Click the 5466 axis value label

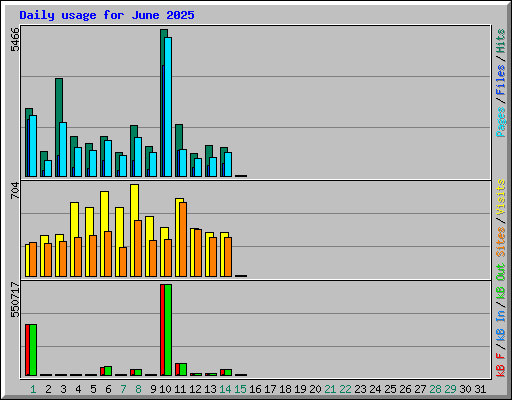pos(15,39)
